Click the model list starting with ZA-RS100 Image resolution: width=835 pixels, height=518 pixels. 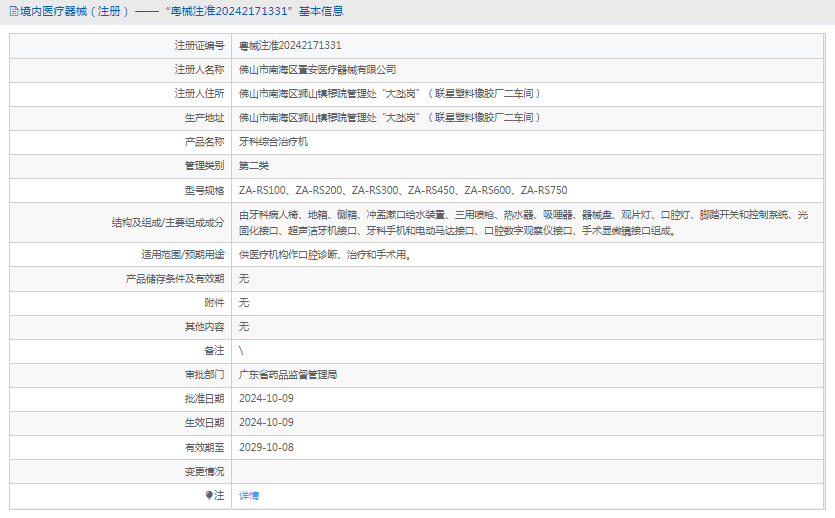403,191
